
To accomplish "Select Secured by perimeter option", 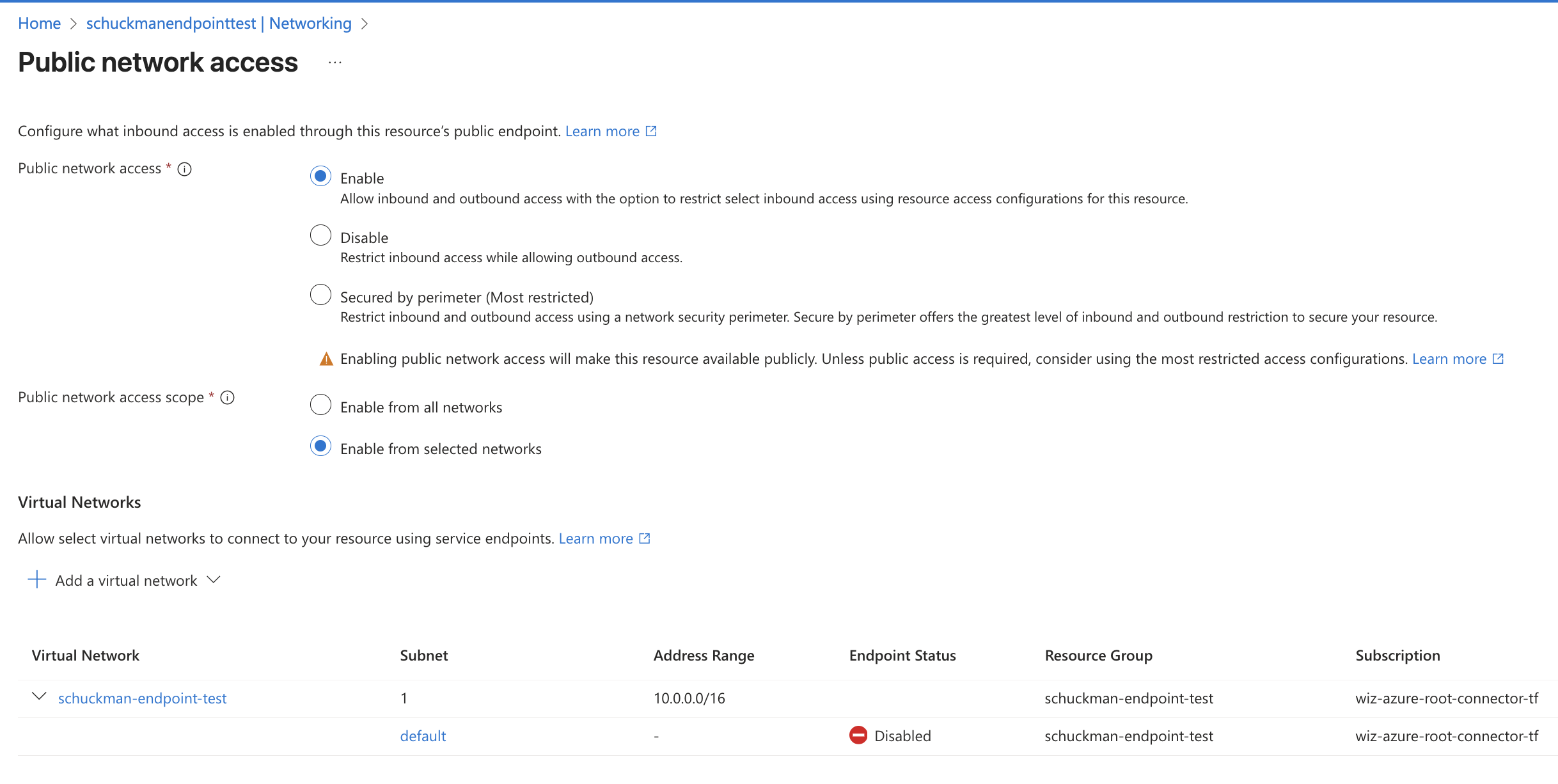I will [320, 294].
